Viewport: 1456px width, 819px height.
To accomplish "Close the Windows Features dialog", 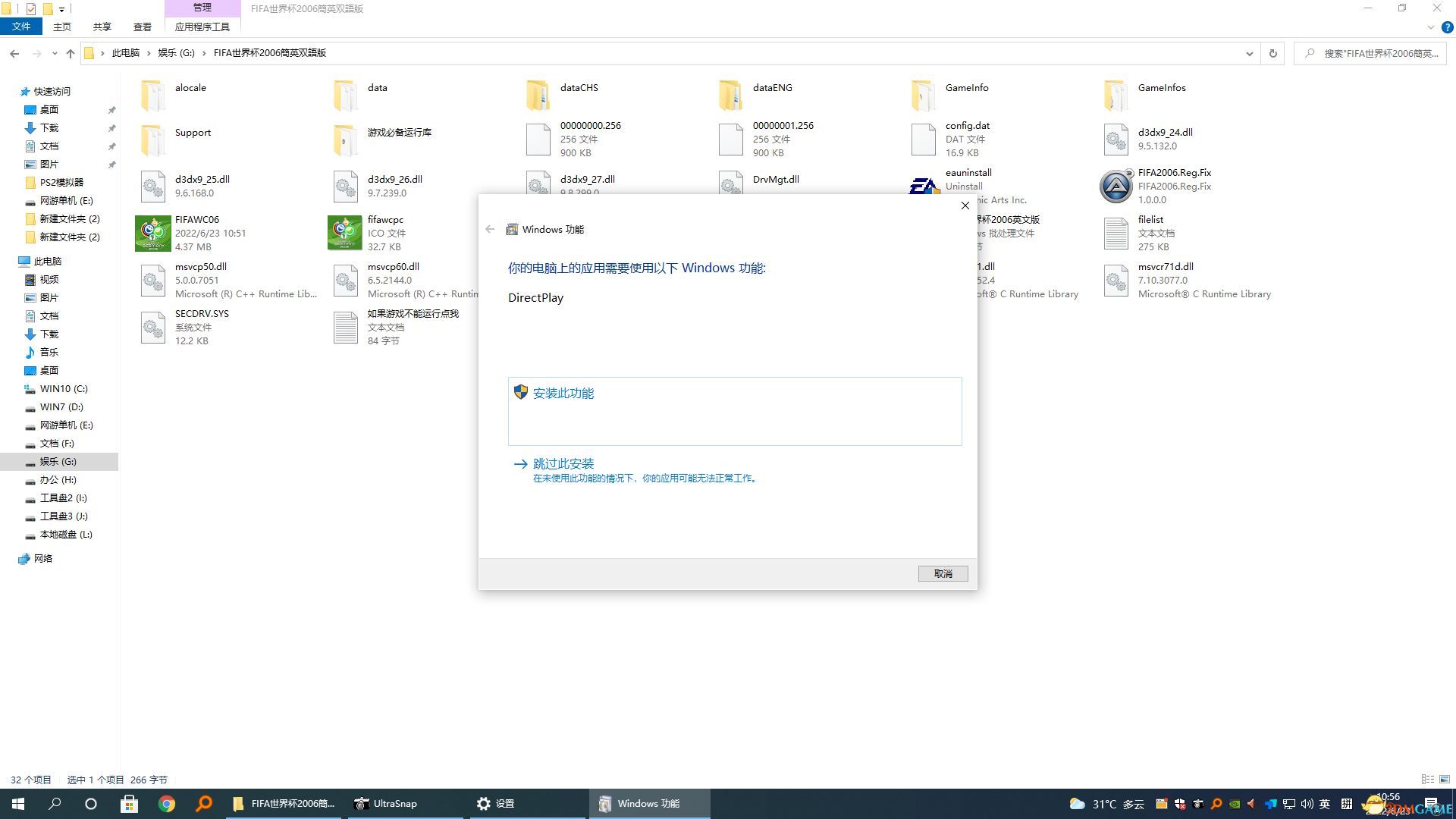I will coord(965,206).
